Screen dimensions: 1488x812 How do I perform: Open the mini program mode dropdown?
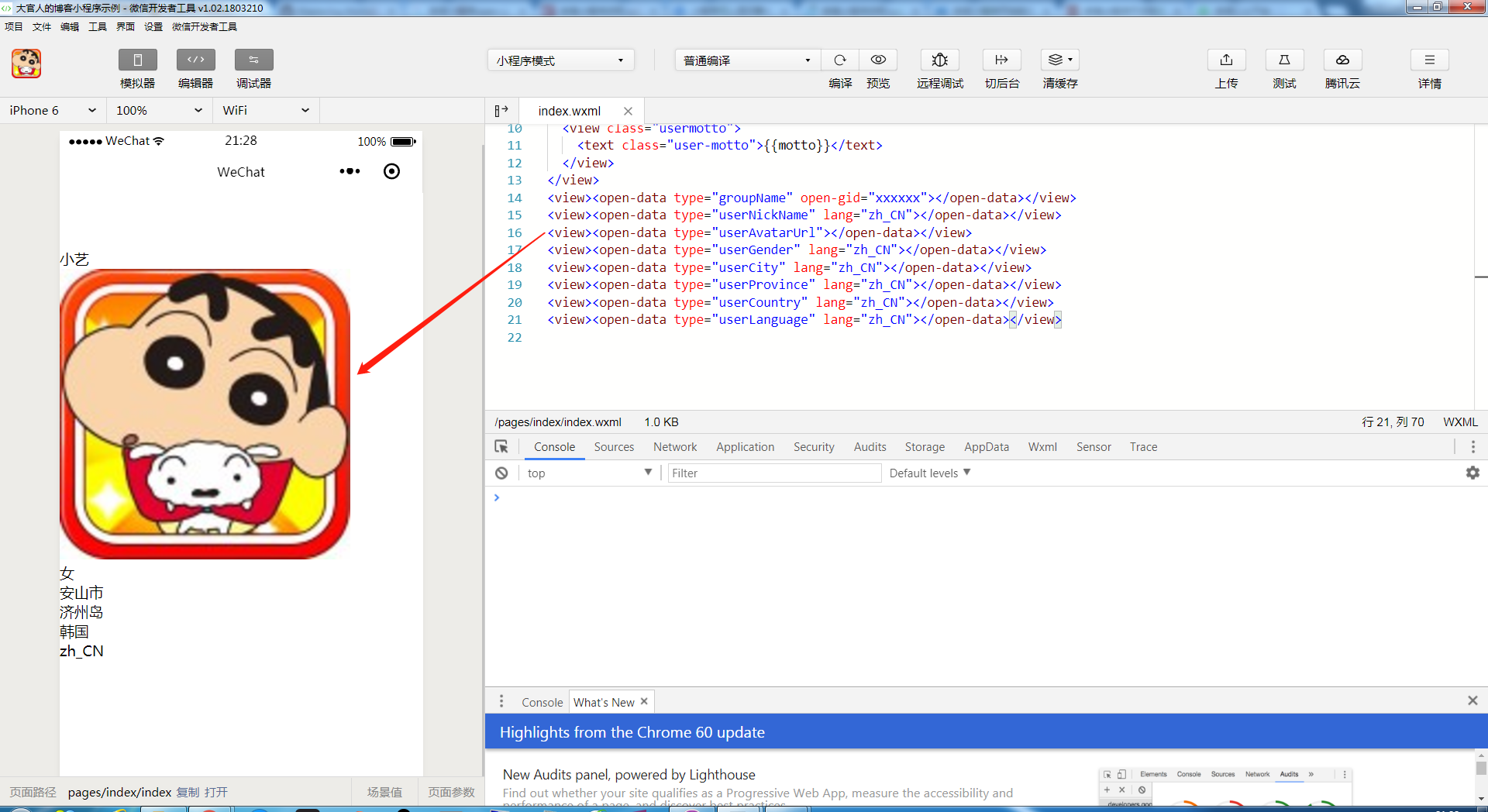561,60
